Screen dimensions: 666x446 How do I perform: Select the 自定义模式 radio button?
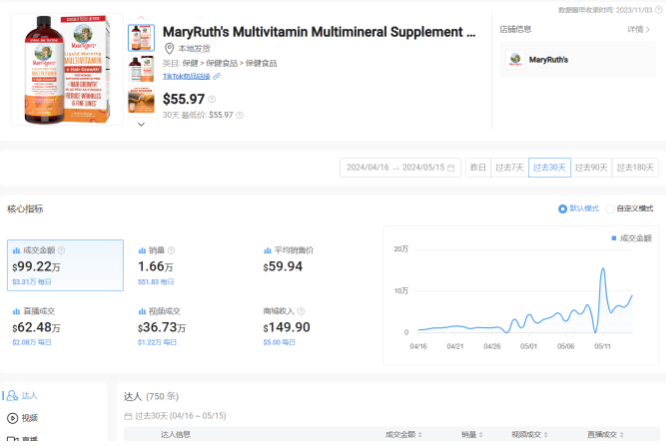(610, 209)
